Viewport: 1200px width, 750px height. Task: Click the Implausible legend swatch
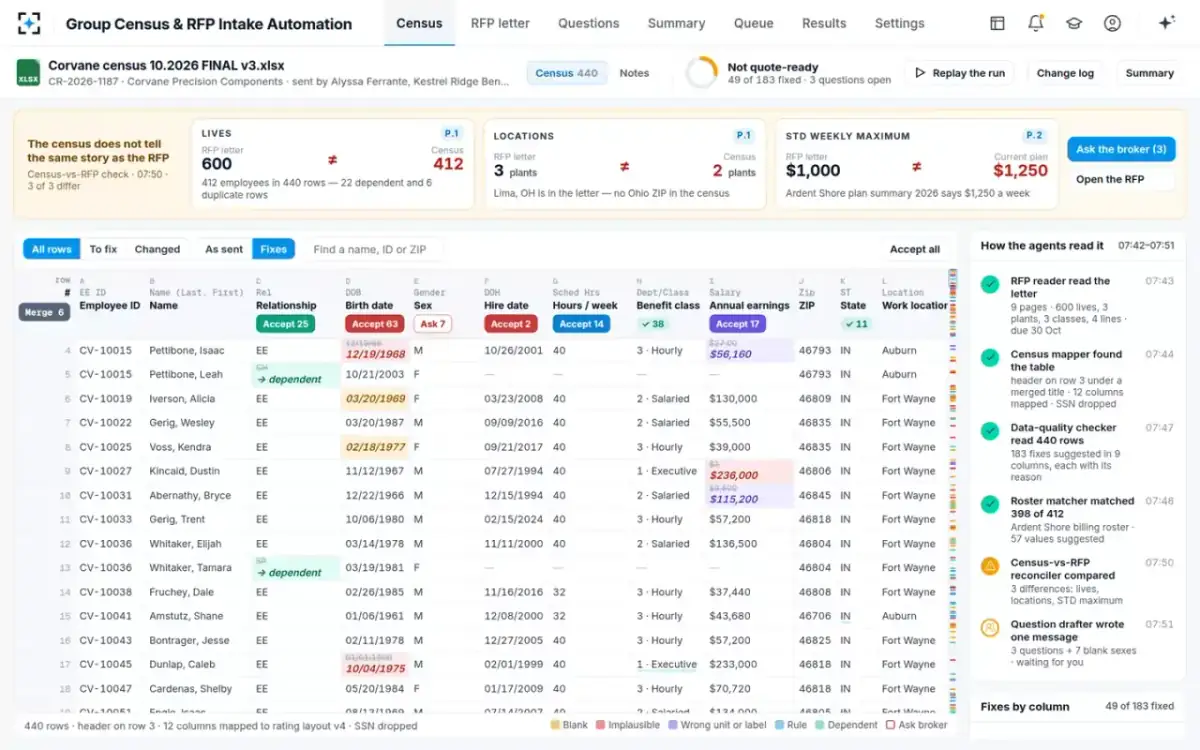(x=600, y=725)
